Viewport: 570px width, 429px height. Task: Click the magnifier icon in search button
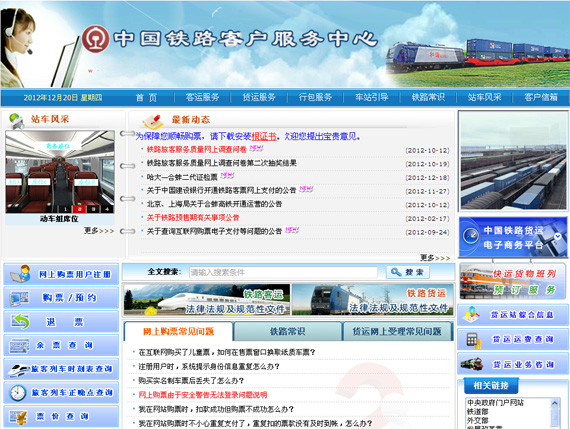coord(396,272)
